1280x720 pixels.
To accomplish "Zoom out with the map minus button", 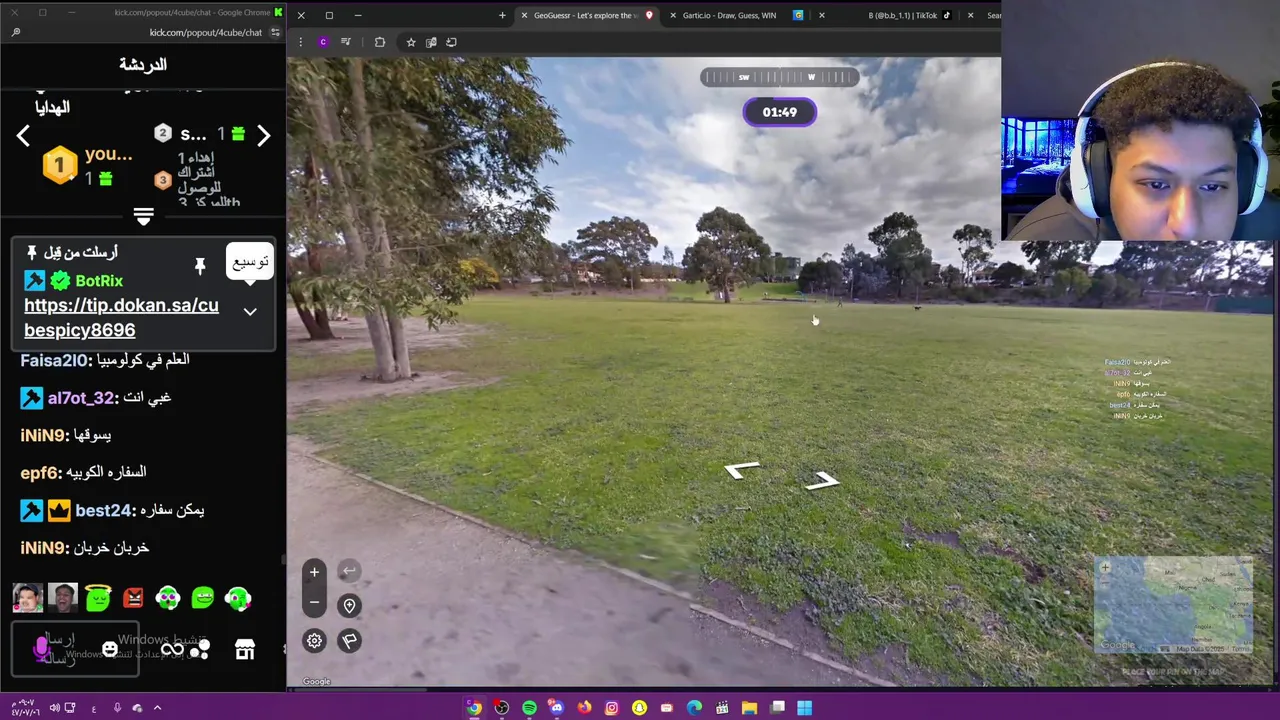I will pyautogui.click(x=314, y=602).
